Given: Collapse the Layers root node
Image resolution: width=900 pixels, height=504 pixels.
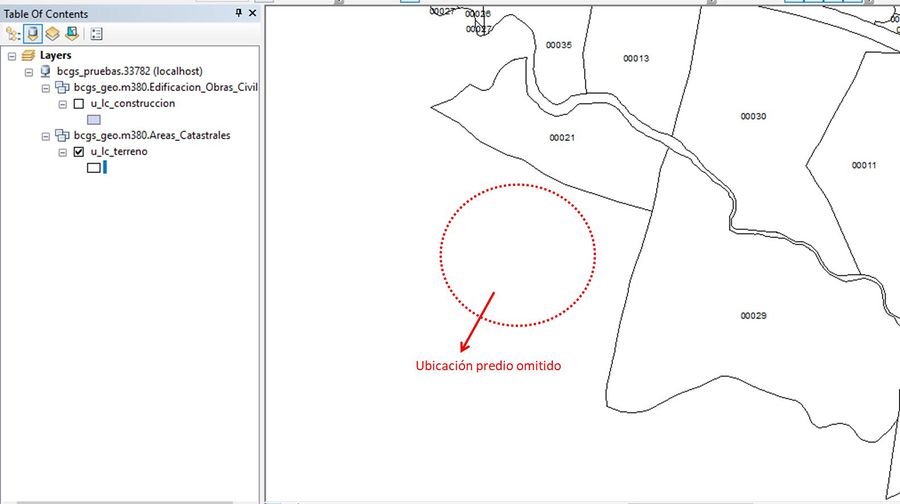Looking at the screenshot, I should (12, 56).
